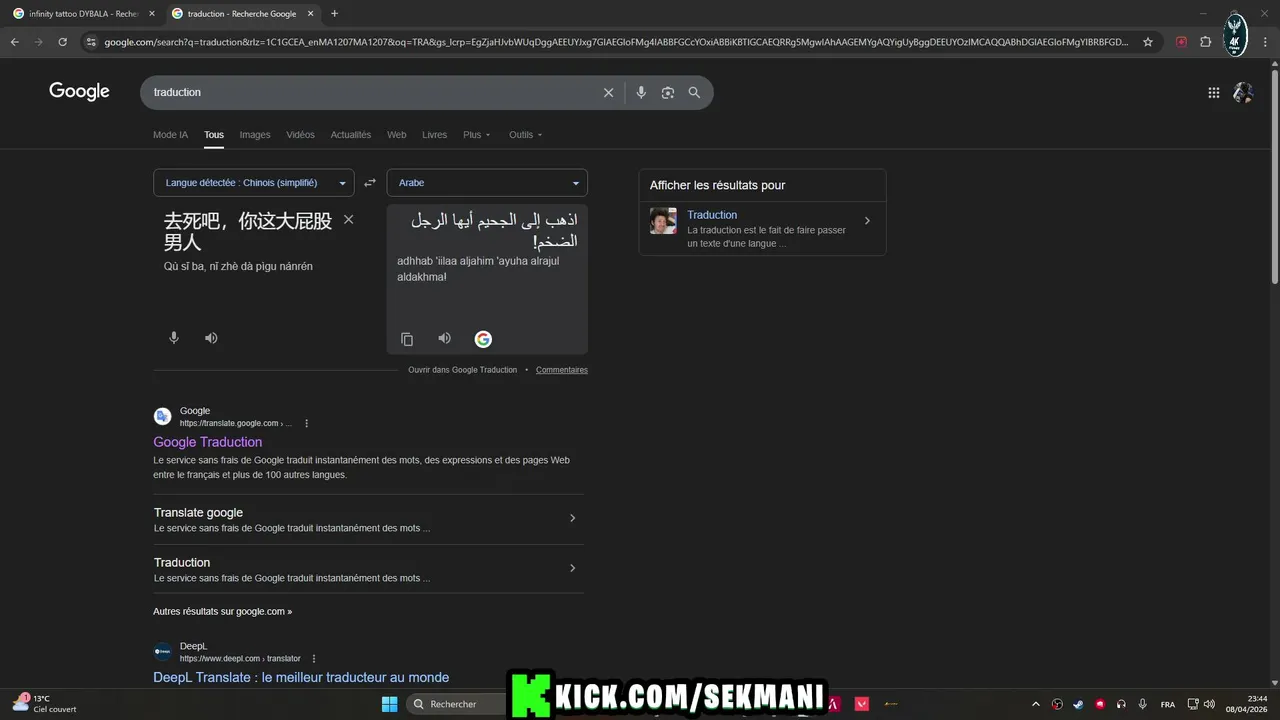
Task: Open the Traduction knowledge panel chevron
Action: [867, 221]
